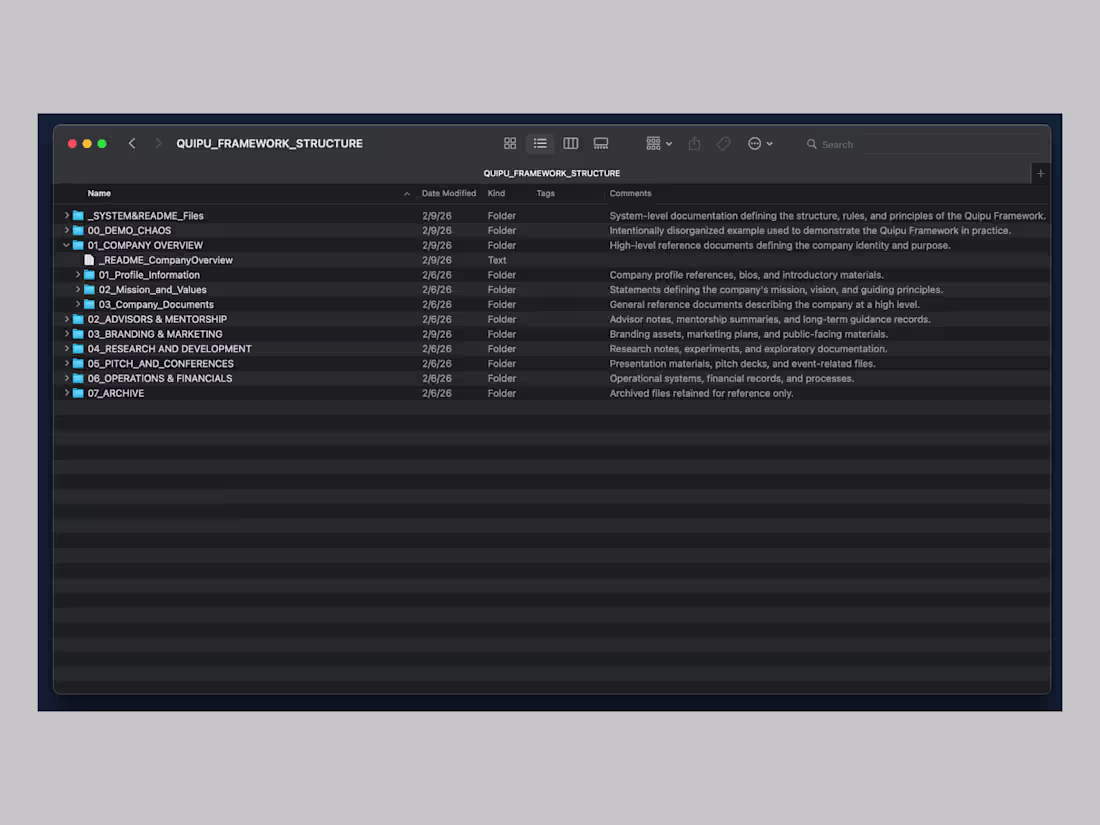
Task: Close the Finder window with red button
Action: click(72, 143)
